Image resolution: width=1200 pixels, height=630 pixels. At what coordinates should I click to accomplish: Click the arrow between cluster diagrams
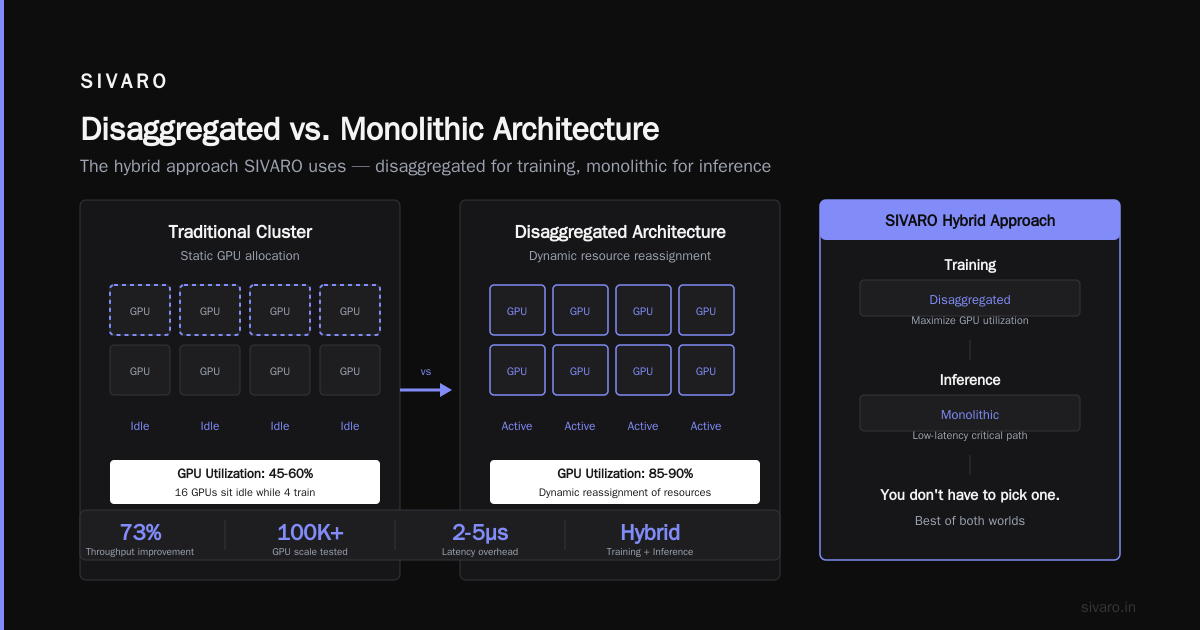pyautogui.click(x=426, y=390)
